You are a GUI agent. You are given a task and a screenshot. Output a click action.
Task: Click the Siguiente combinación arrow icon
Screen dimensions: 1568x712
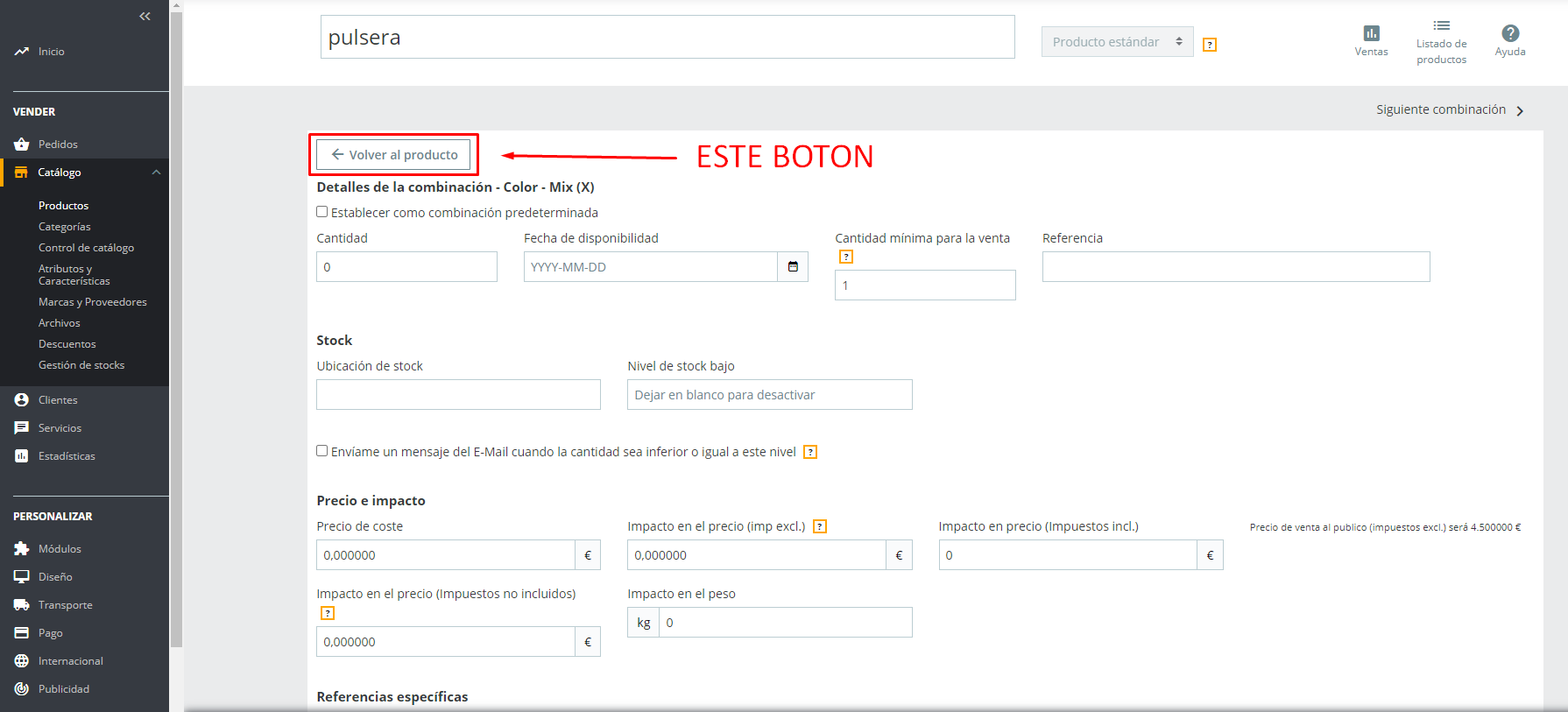click(x=1520, y=110)
